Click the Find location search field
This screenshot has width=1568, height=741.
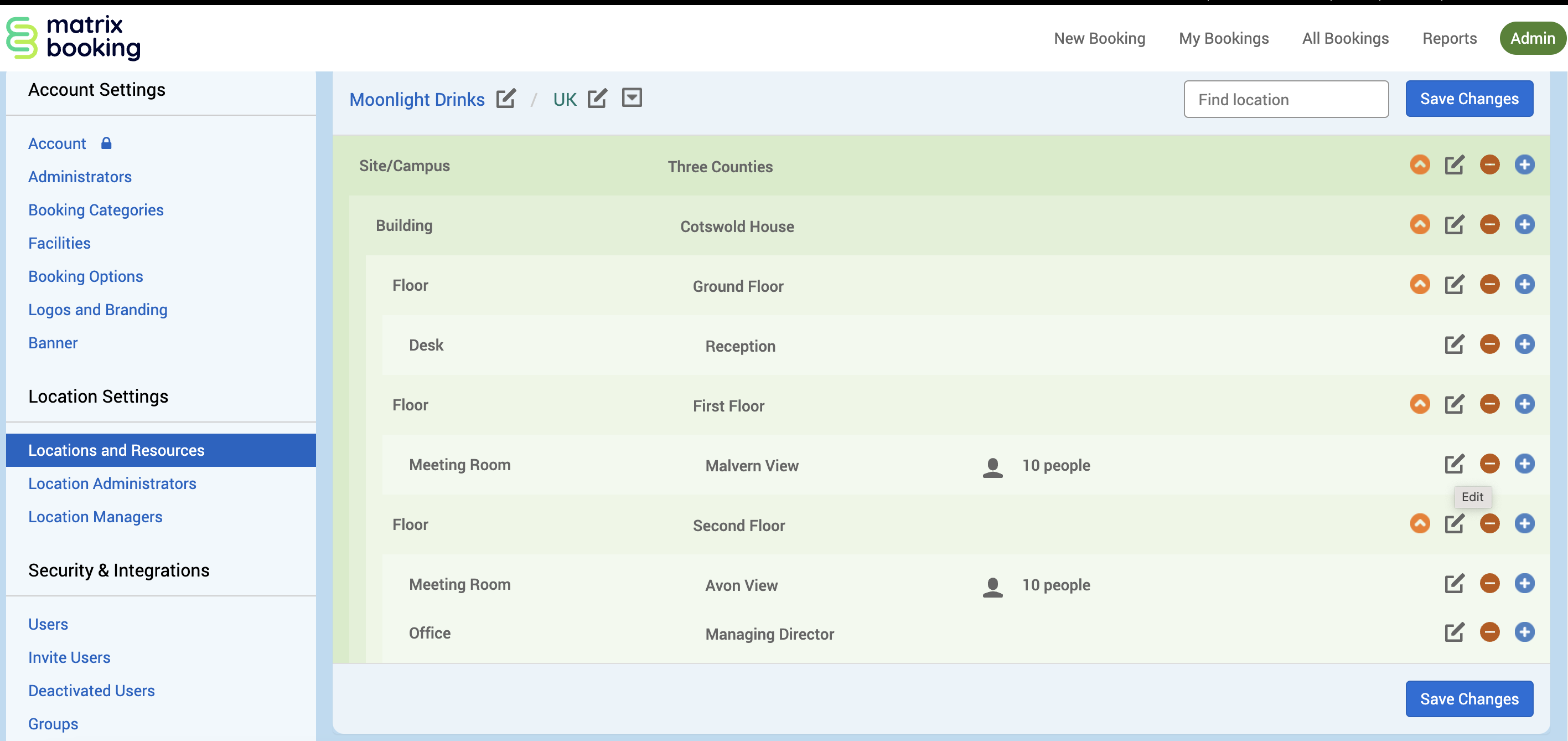(1285, 99)
